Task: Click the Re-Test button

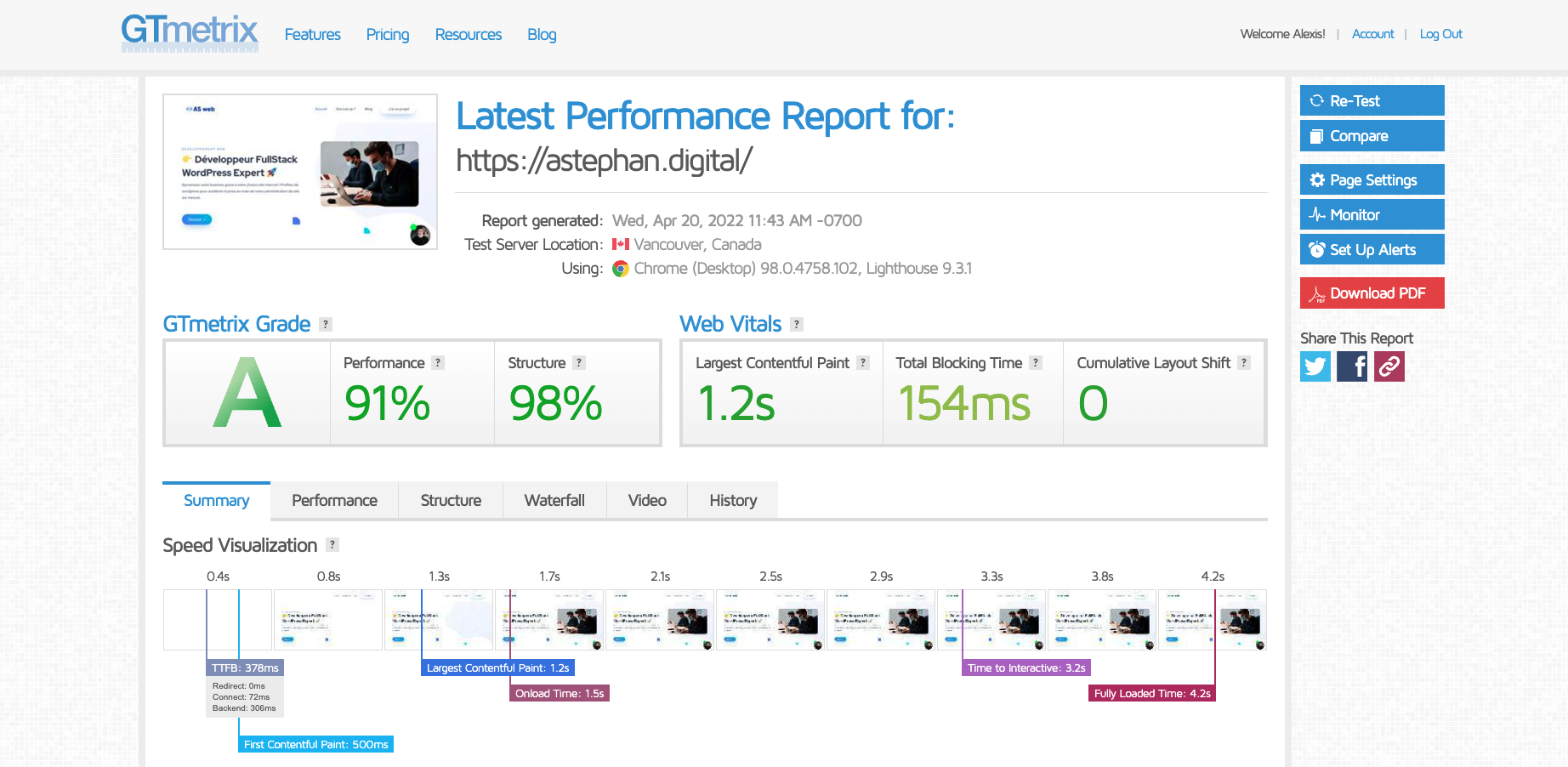Action: click(1372, 100)
